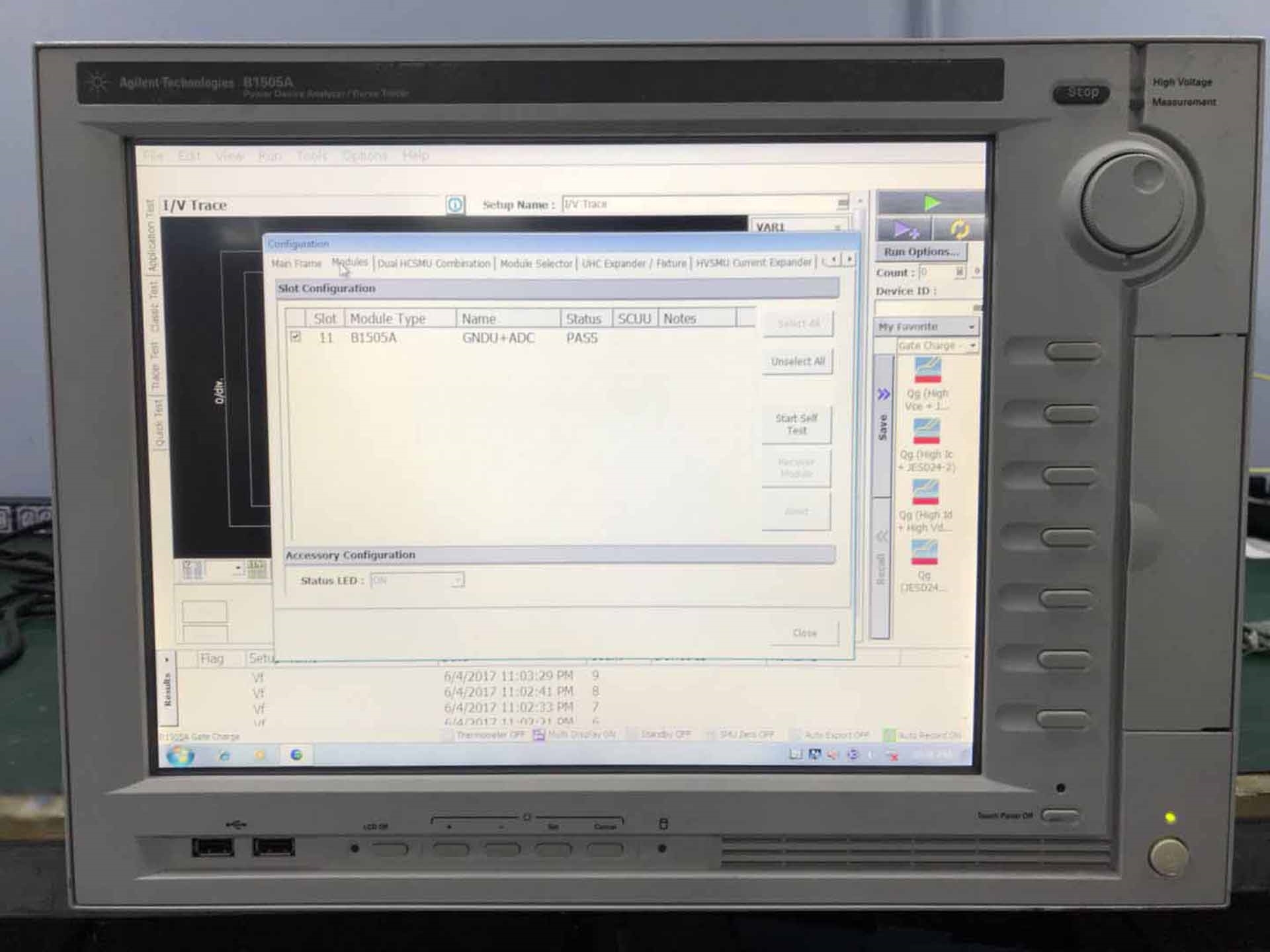Click the Unselect All button
The image size is (1270, 952).
click(x=798, y=362)
